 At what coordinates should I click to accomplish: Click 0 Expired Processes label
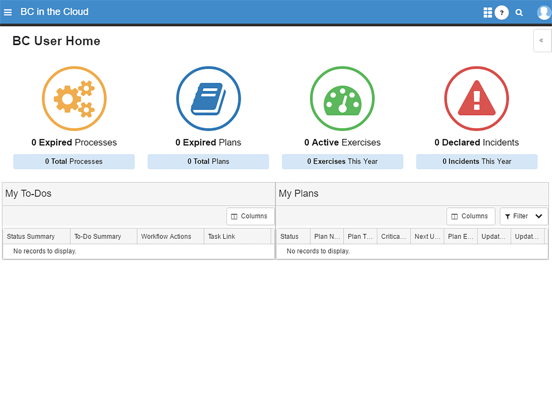(x=74, y=142)
